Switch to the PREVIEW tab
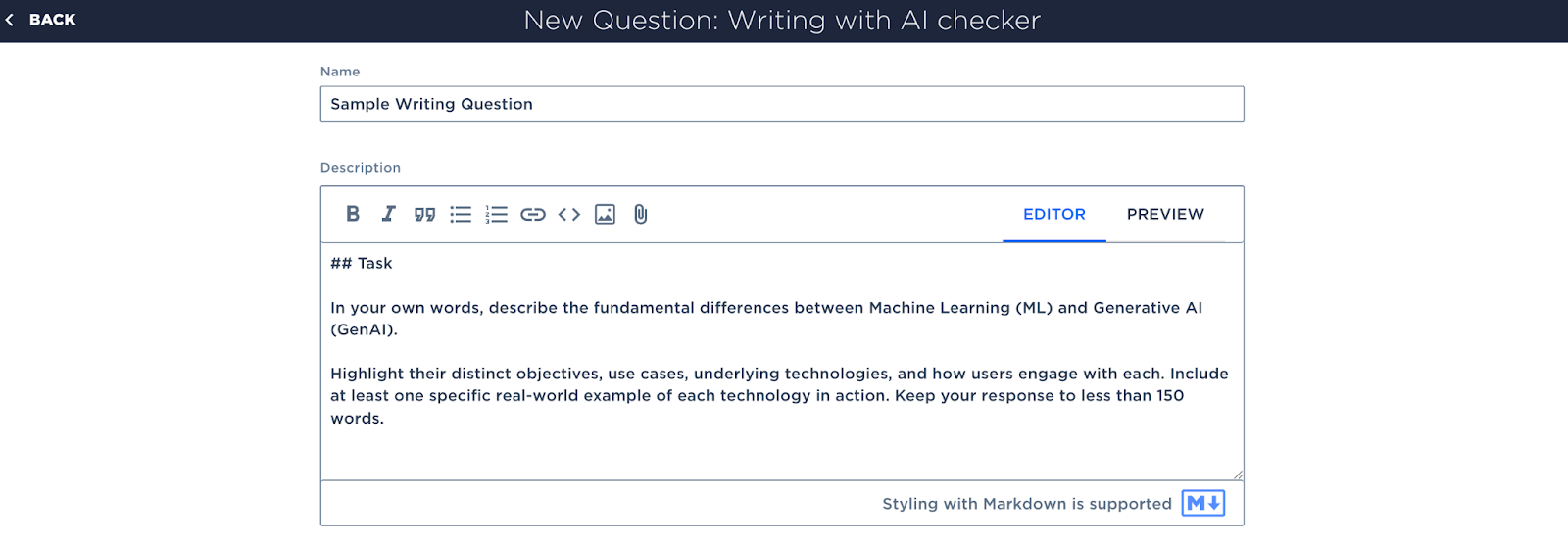 (1165, 214)
